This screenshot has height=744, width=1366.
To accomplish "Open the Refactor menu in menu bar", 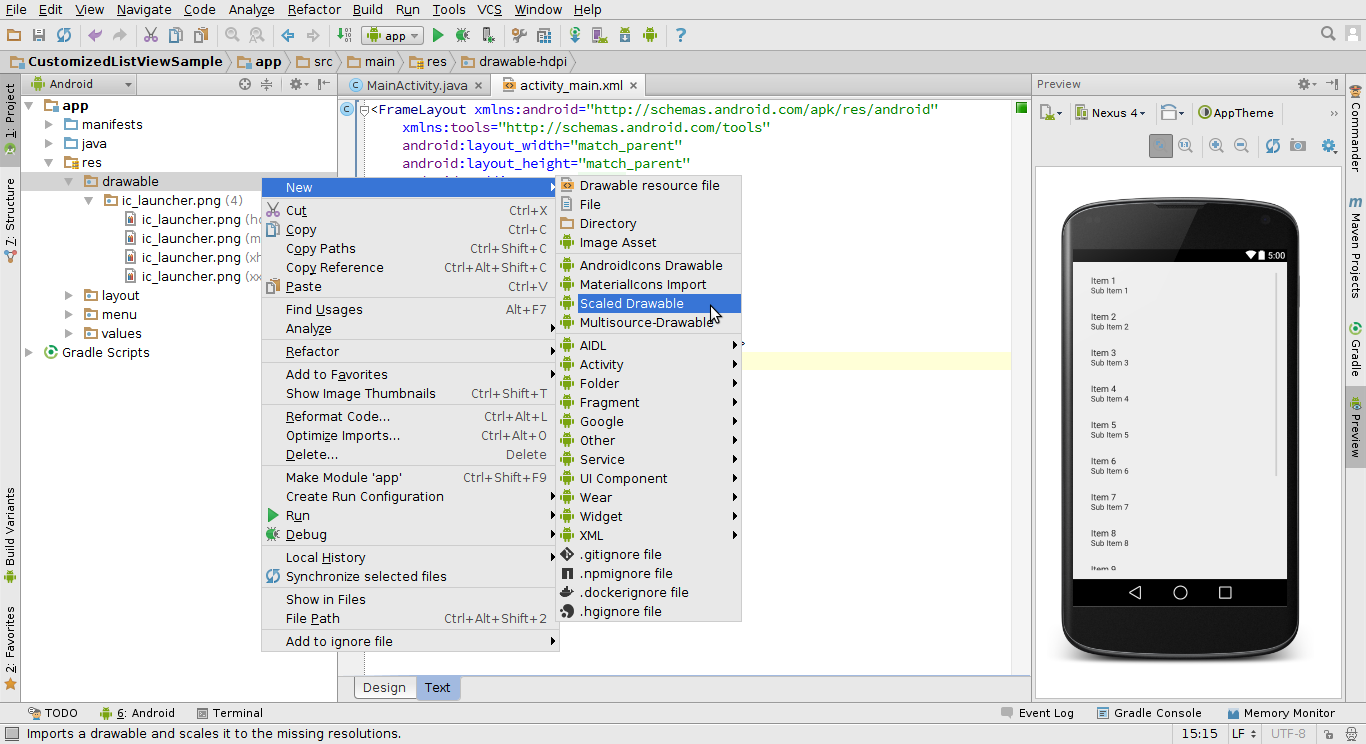I will click(314, 10).
